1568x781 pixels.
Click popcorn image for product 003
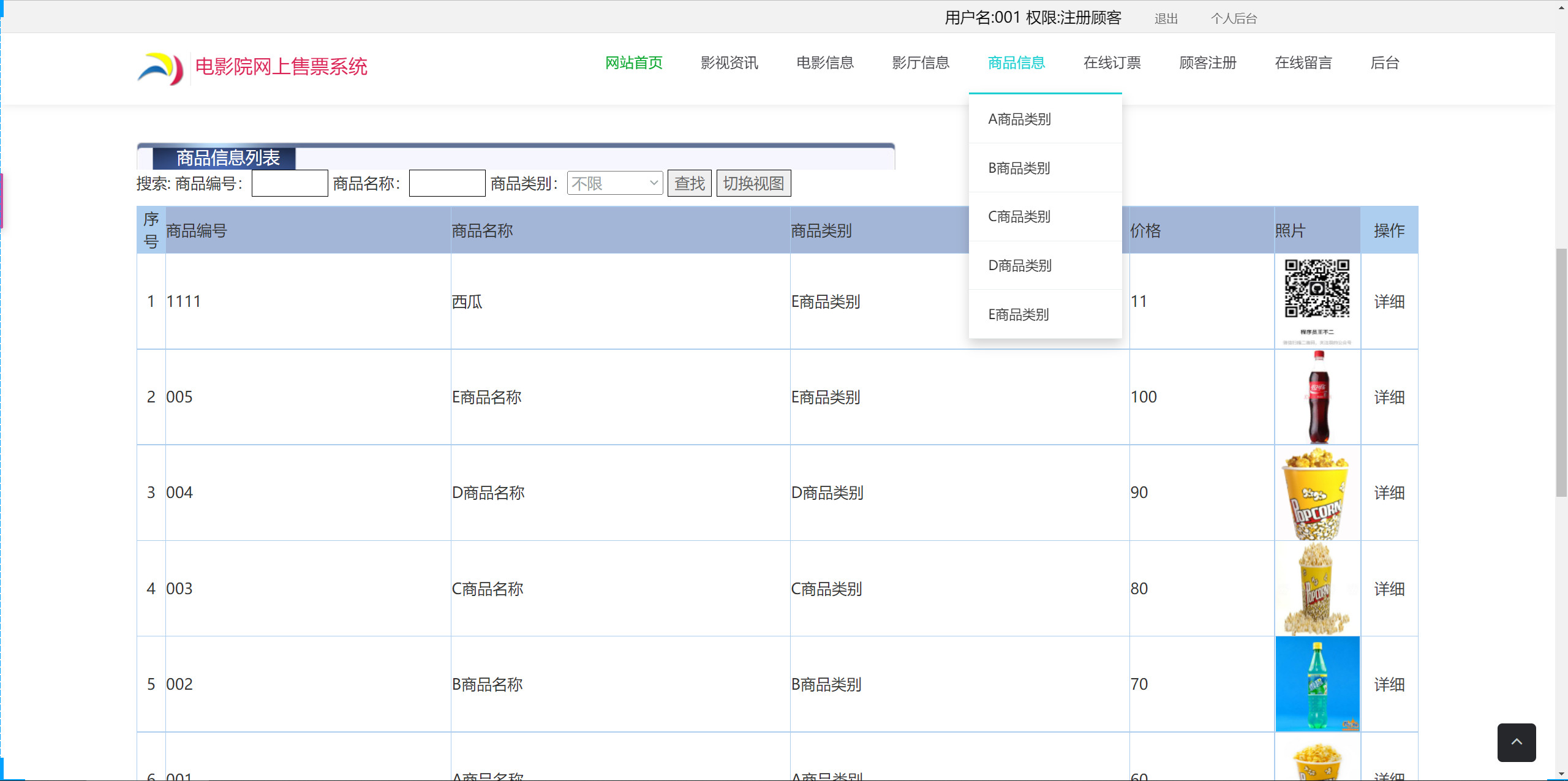tap(1317, 589)
